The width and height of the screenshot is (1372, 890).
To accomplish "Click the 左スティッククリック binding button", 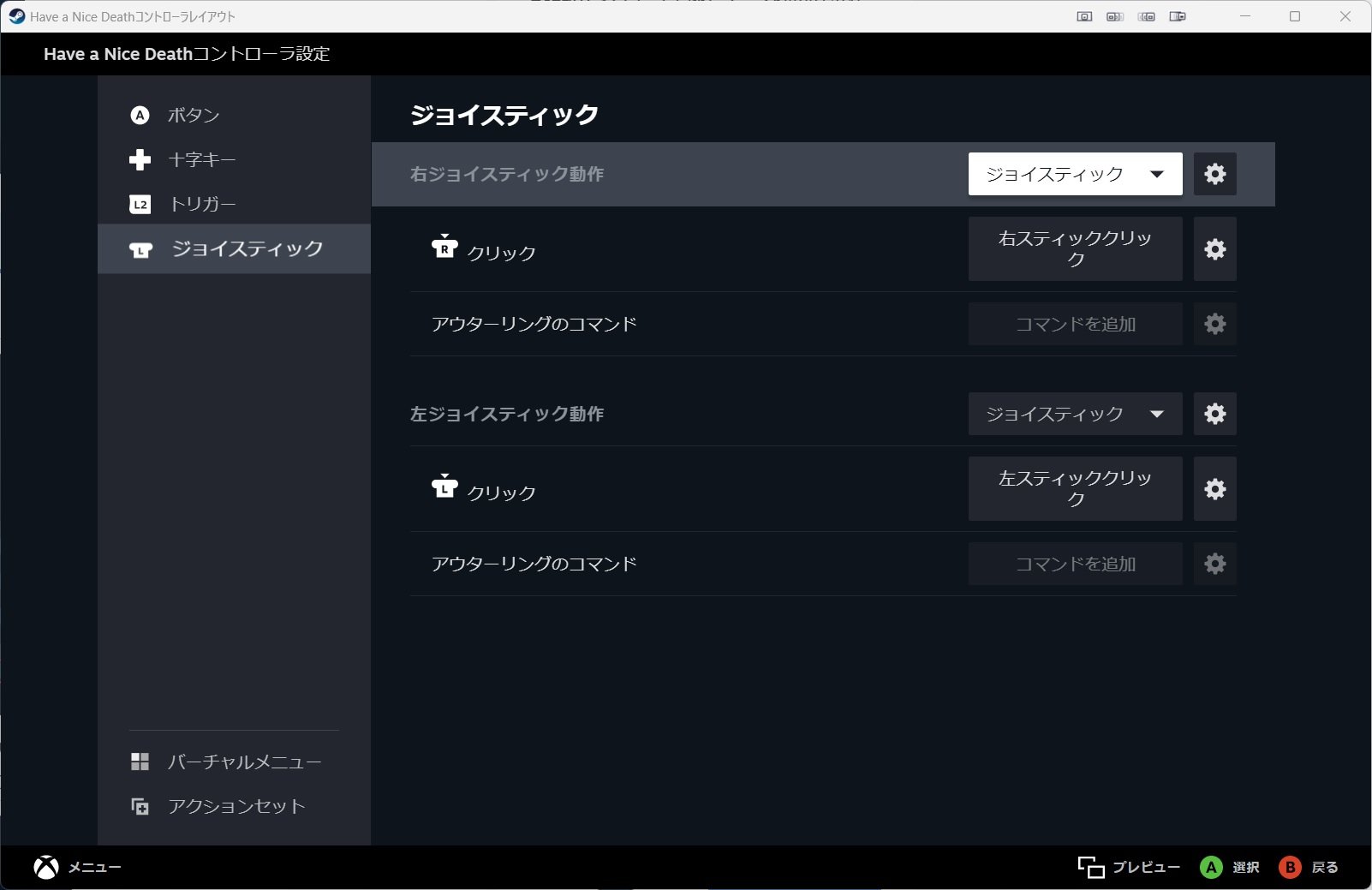I will 1075,488.
